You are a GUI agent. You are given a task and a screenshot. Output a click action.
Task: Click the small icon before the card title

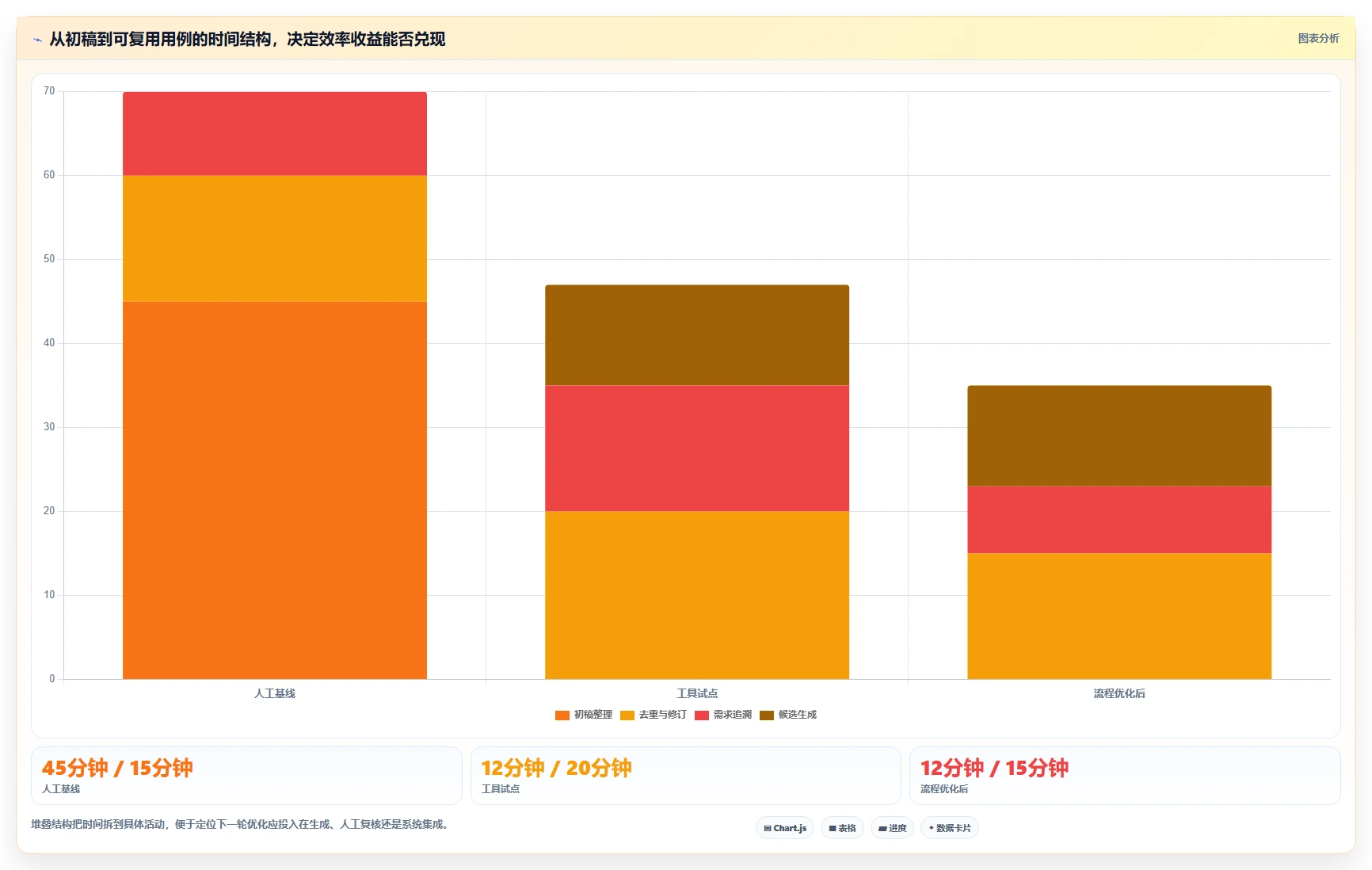[37, 40]
